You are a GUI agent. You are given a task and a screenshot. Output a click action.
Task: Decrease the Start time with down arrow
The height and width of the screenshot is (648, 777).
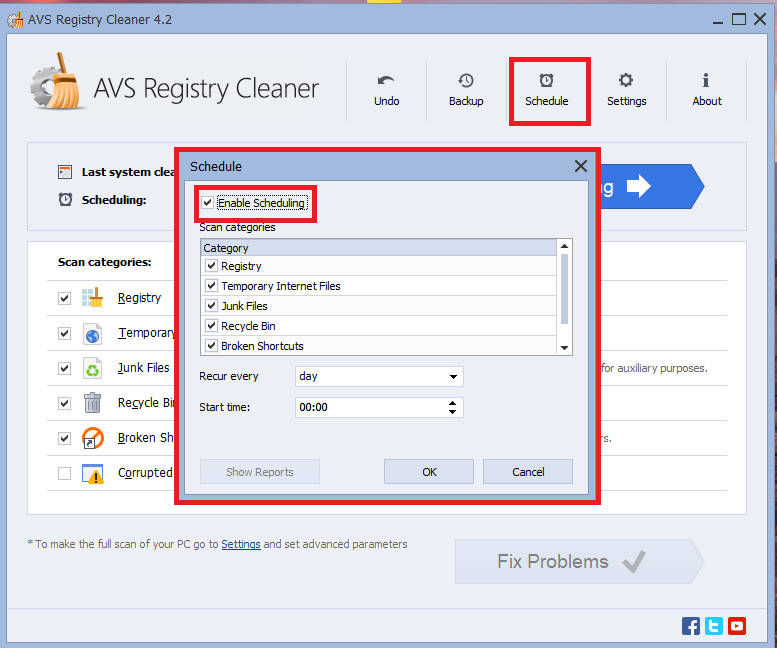tap(452, 412)
